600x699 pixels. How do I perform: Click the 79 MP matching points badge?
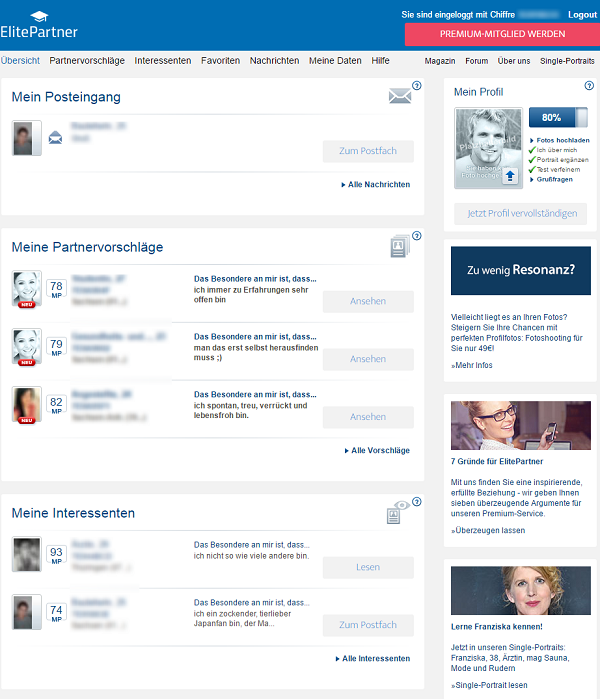tap(57, 347)
